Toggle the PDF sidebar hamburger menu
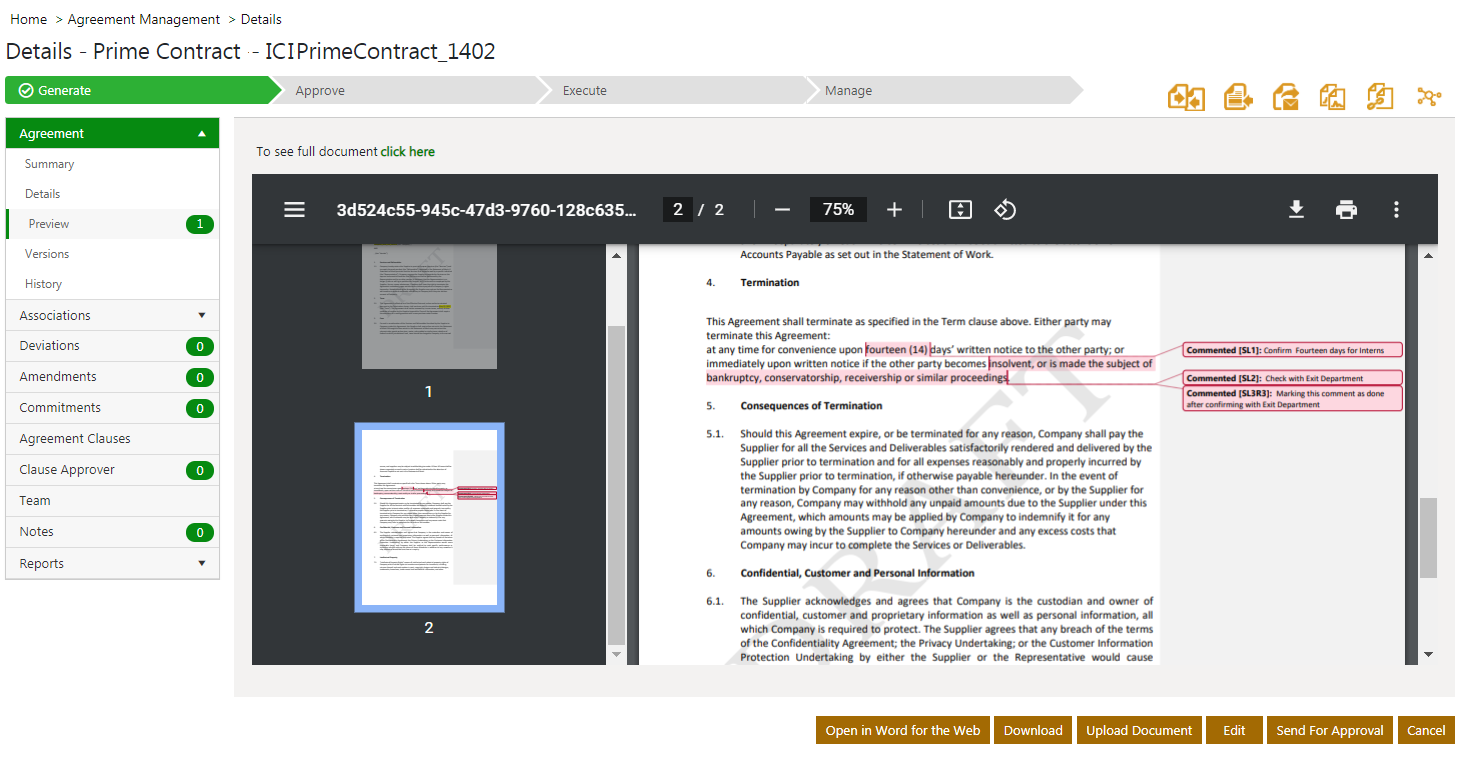The width and height of the screenshot is (1463, 758). click(294, 210)
